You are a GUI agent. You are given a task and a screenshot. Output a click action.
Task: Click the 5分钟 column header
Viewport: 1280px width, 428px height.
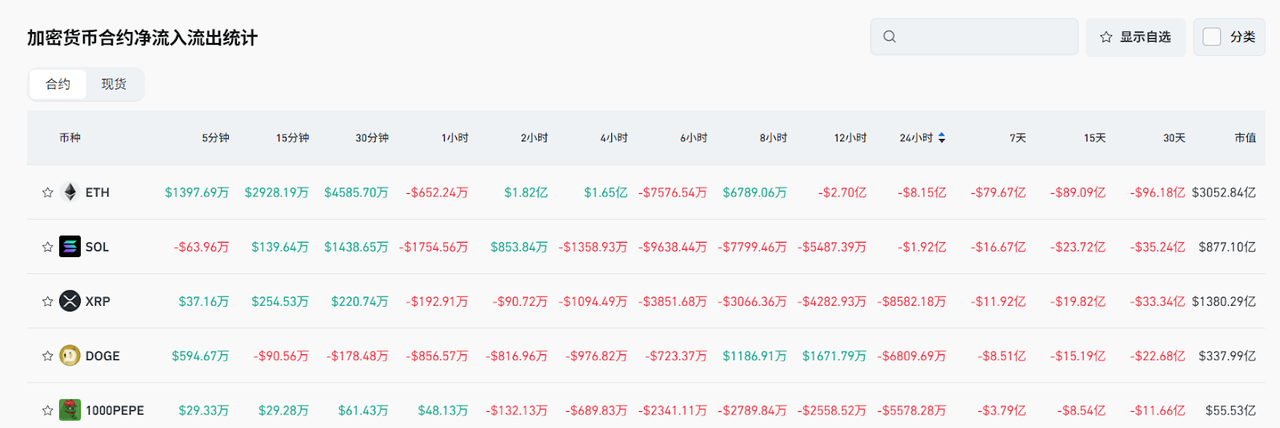(x=215, y=138)
